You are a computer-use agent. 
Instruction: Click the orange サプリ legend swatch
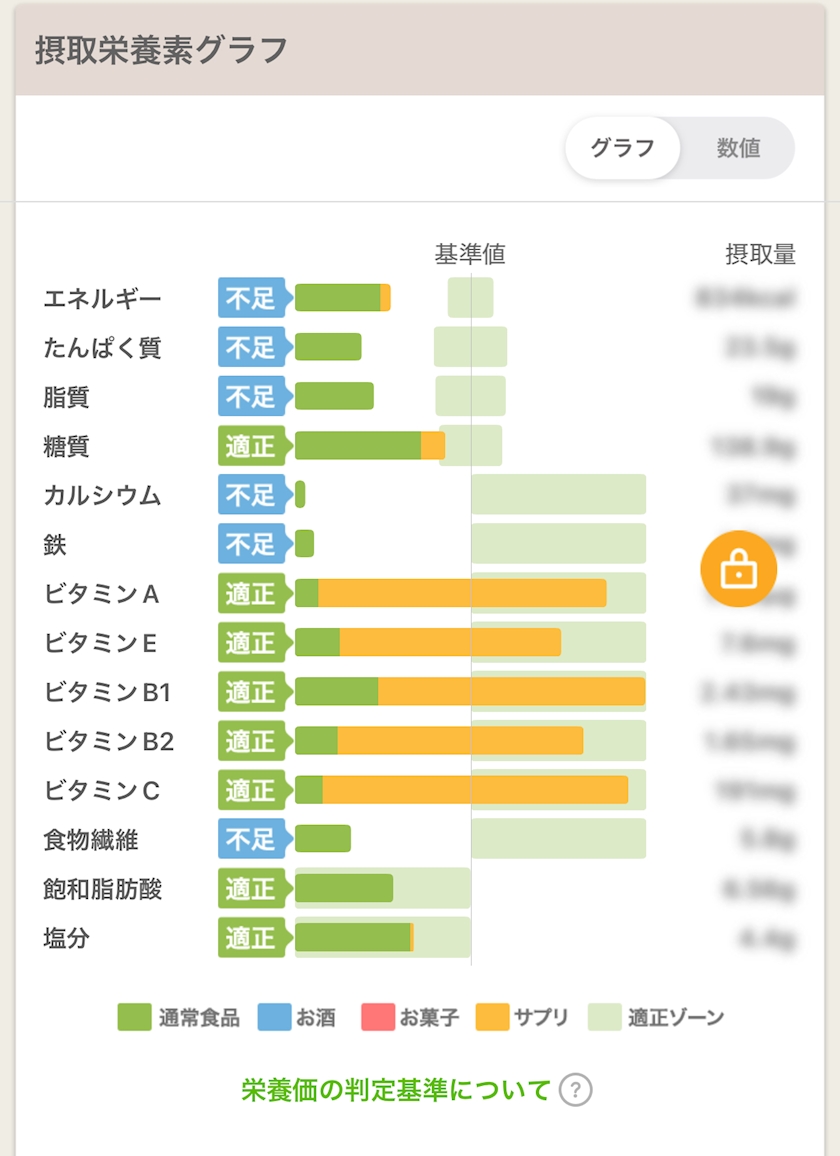492,1017
